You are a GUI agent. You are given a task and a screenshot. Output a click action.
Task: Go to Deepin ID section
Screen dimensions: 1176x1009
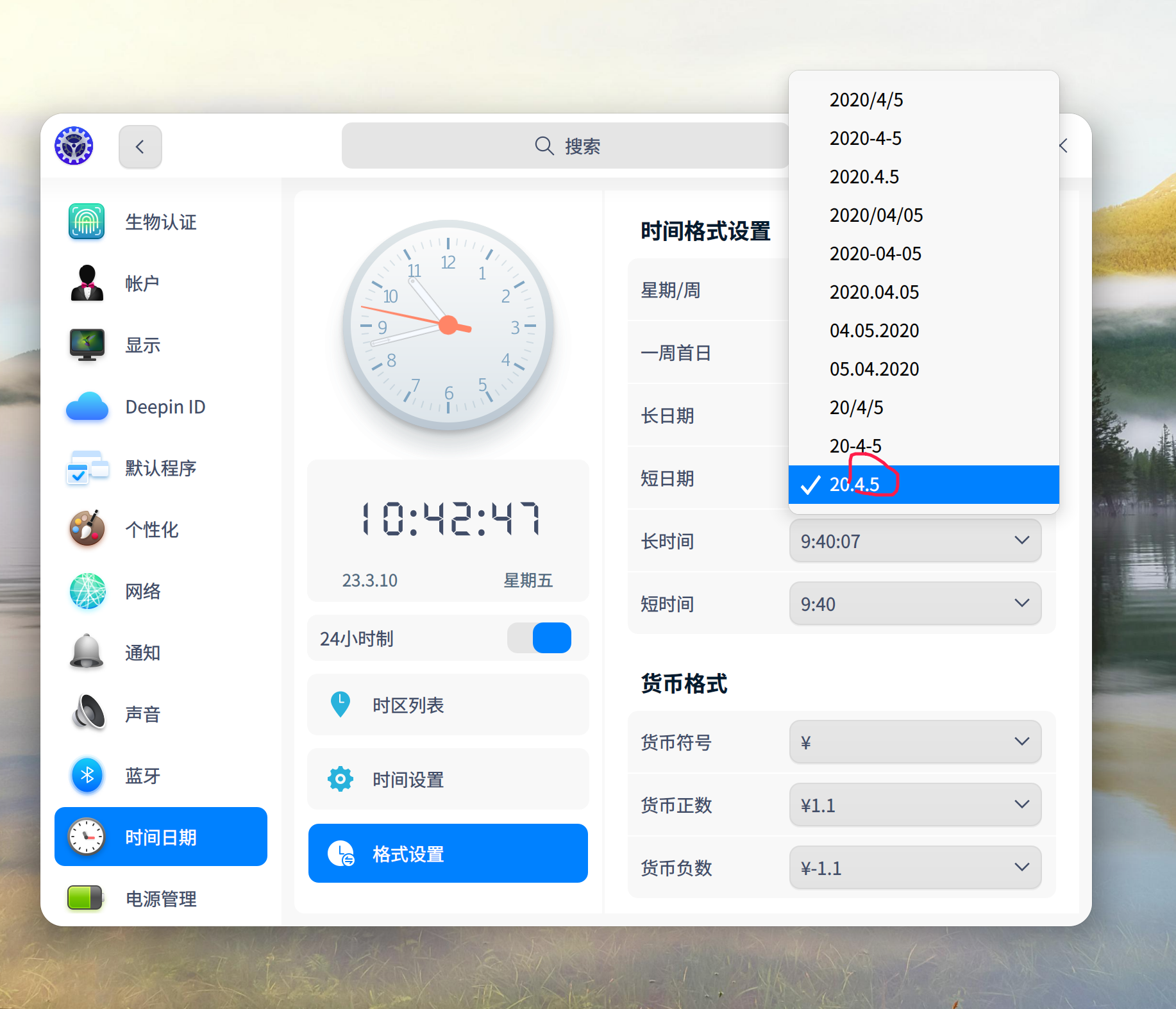pos(161,406)
